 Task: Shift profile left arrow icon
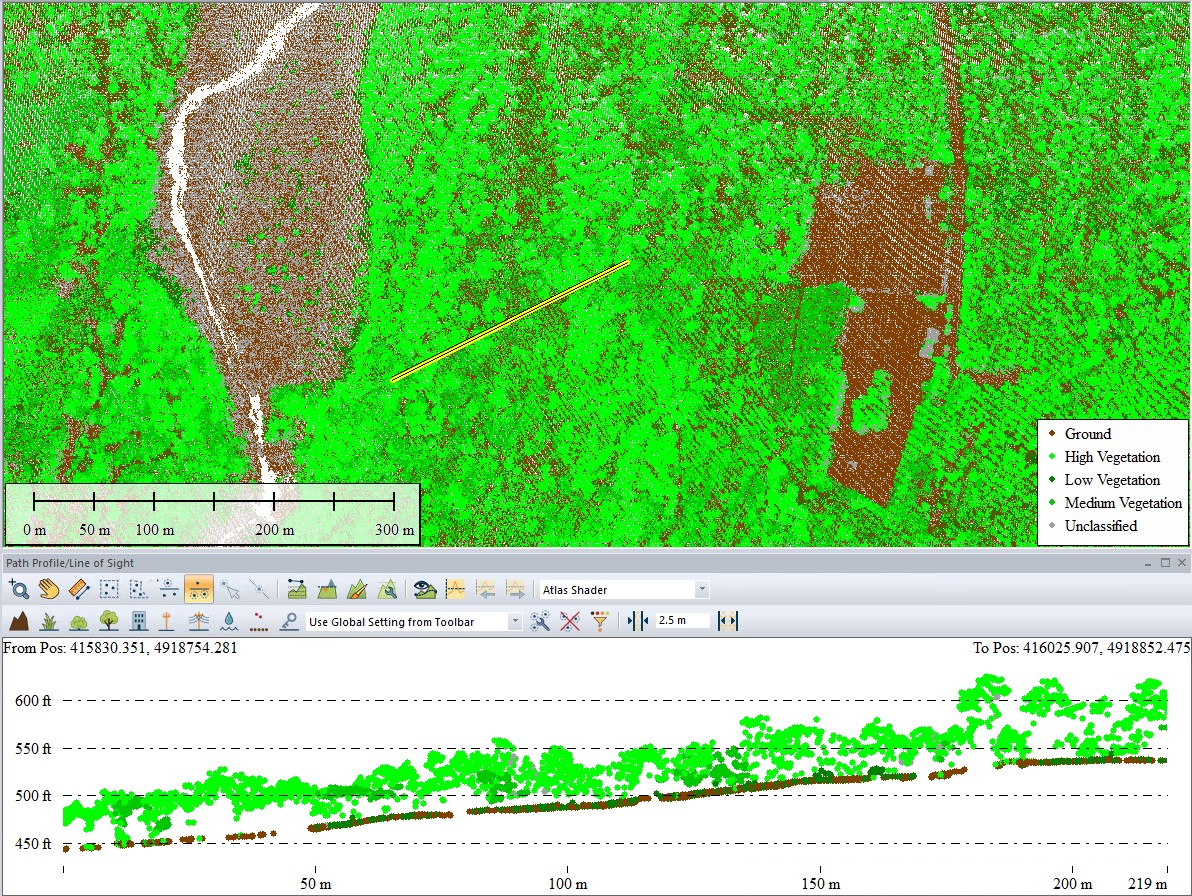(485, 589)
